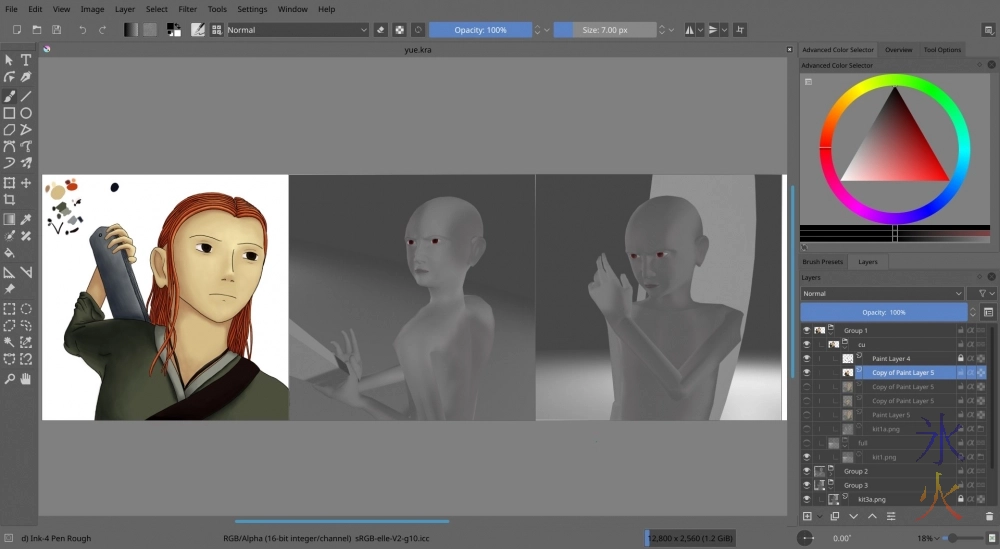Toggle visibility of Group 2 layer

[806, 470]
